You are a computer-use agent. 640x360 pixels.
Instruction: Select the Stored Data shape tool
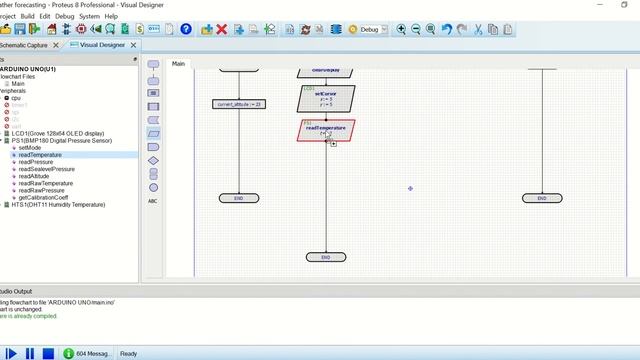coord(153,120)
